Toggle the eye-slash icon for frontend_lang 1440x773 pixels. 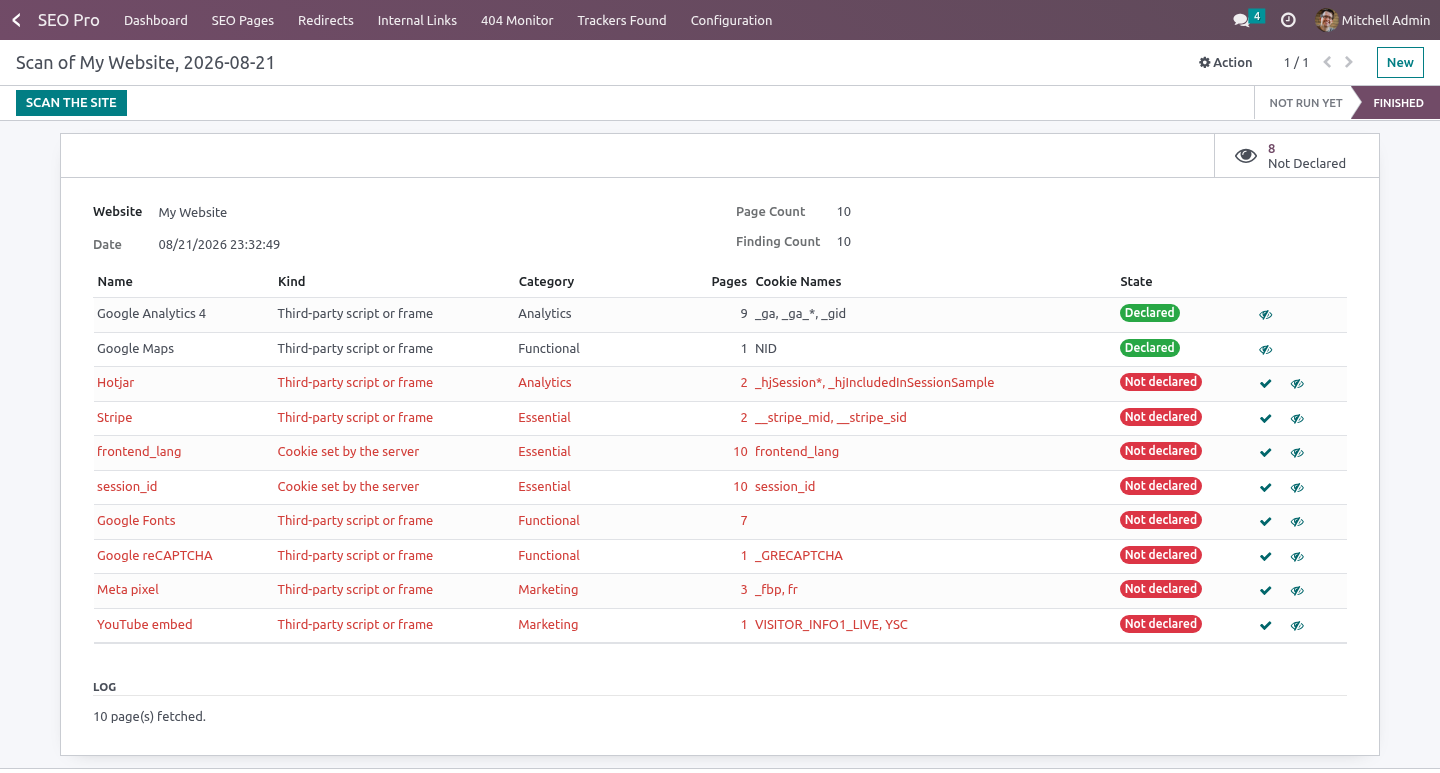(x=1297, y=453)
